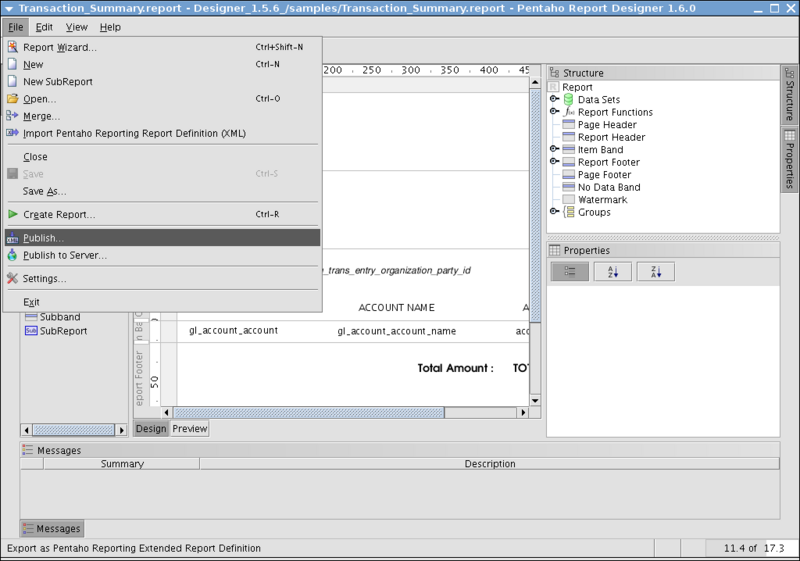Click the vertical Structure side tab
Viewport: 800px width, 561px height.
789,94
